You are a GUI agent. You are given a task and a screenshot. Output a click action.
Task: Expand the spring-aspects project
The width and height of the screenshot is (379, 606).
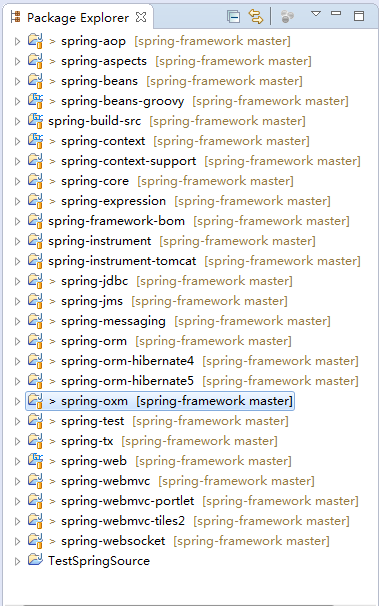pos(17,61)
